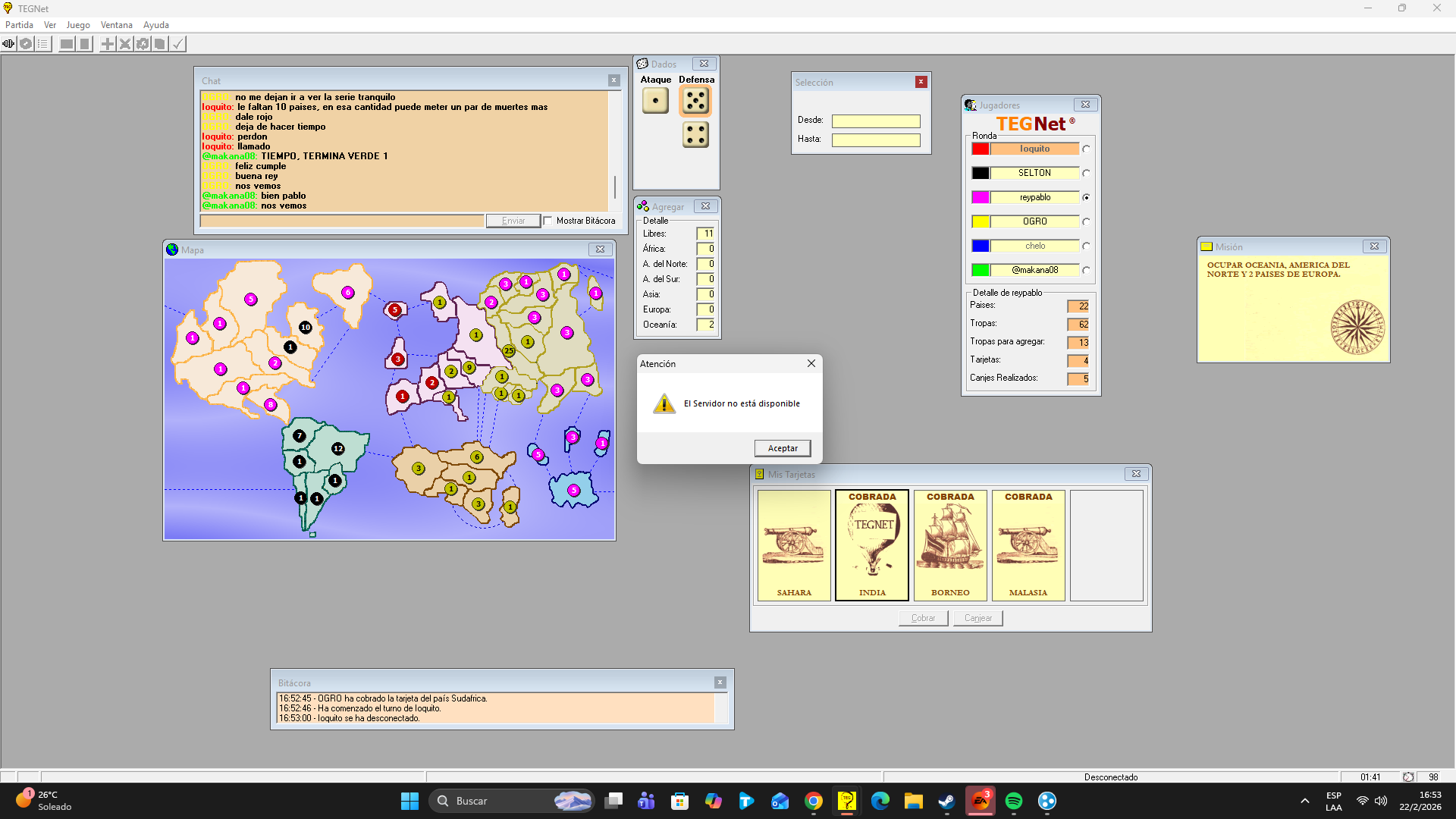
Task: Select the radio button next to OGRO
Action: pos(1086,222)
